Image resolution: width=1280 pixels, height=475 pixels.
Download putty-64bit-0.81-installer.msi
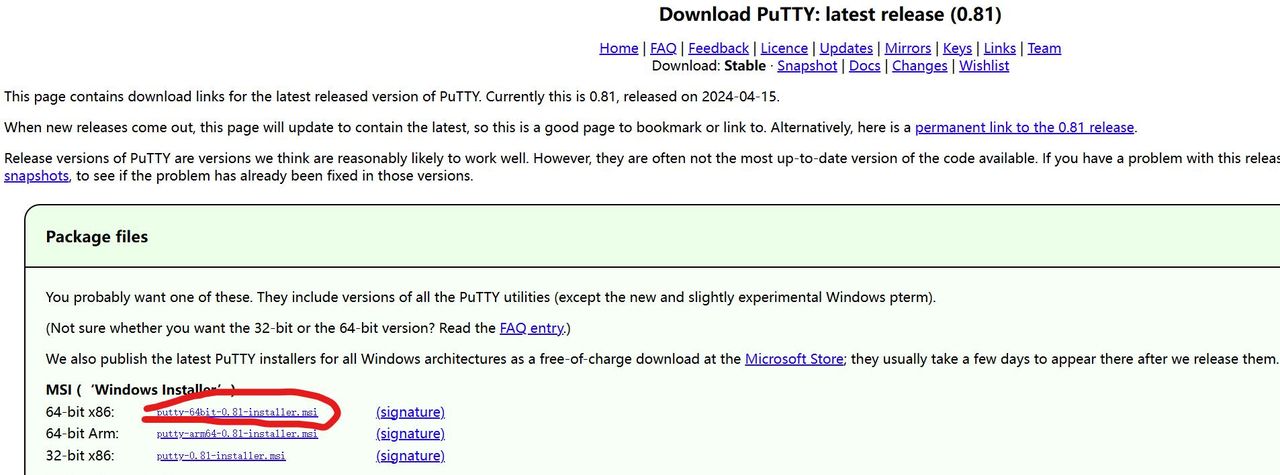click(x=237, y=412)
